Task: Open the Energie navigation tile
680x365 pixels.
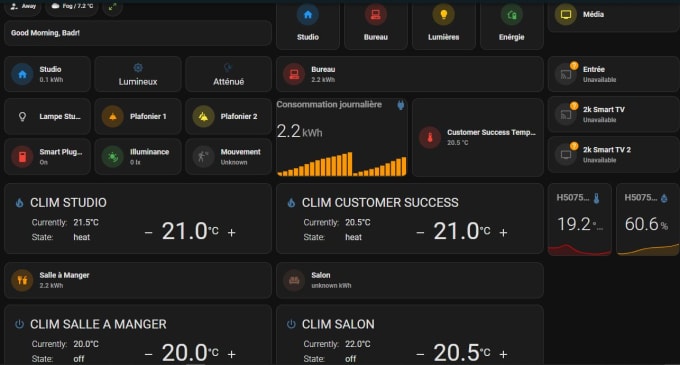Action: coord(512,25)
